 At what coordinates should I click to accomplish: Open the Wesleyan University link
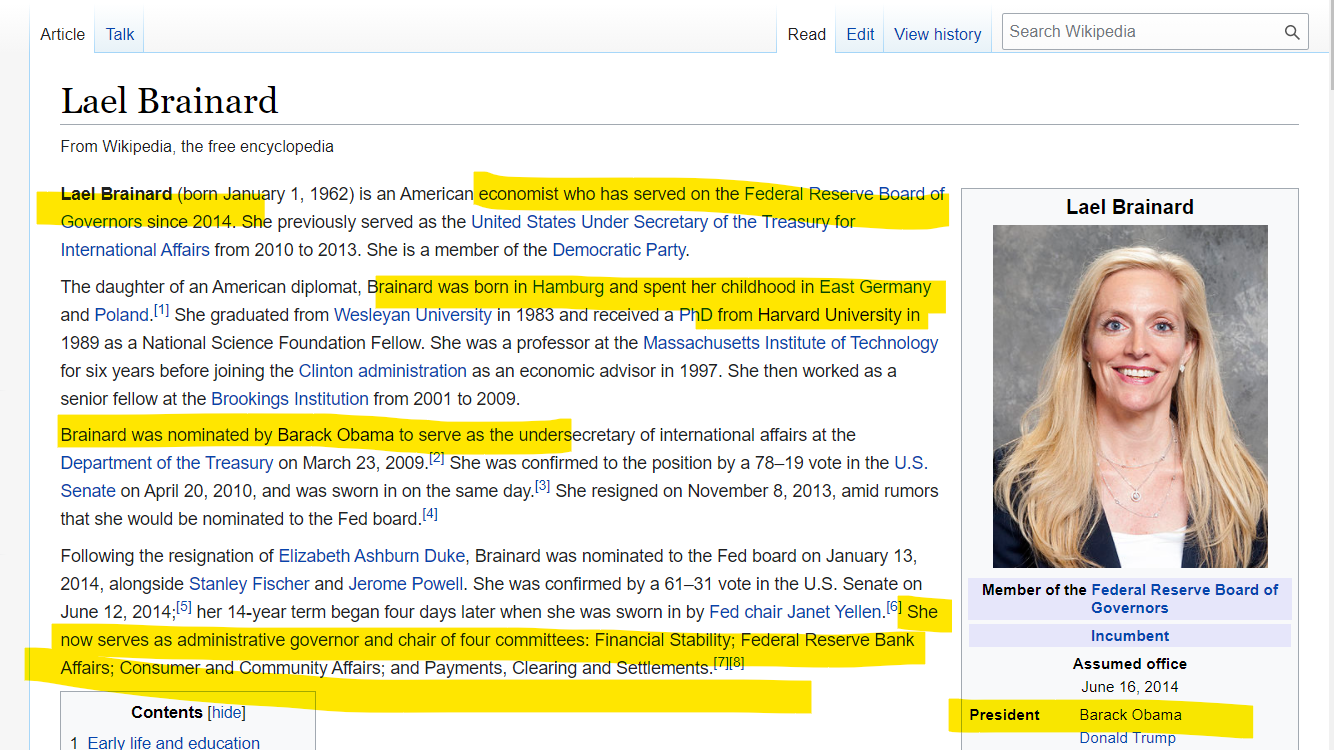coord(412,315)
